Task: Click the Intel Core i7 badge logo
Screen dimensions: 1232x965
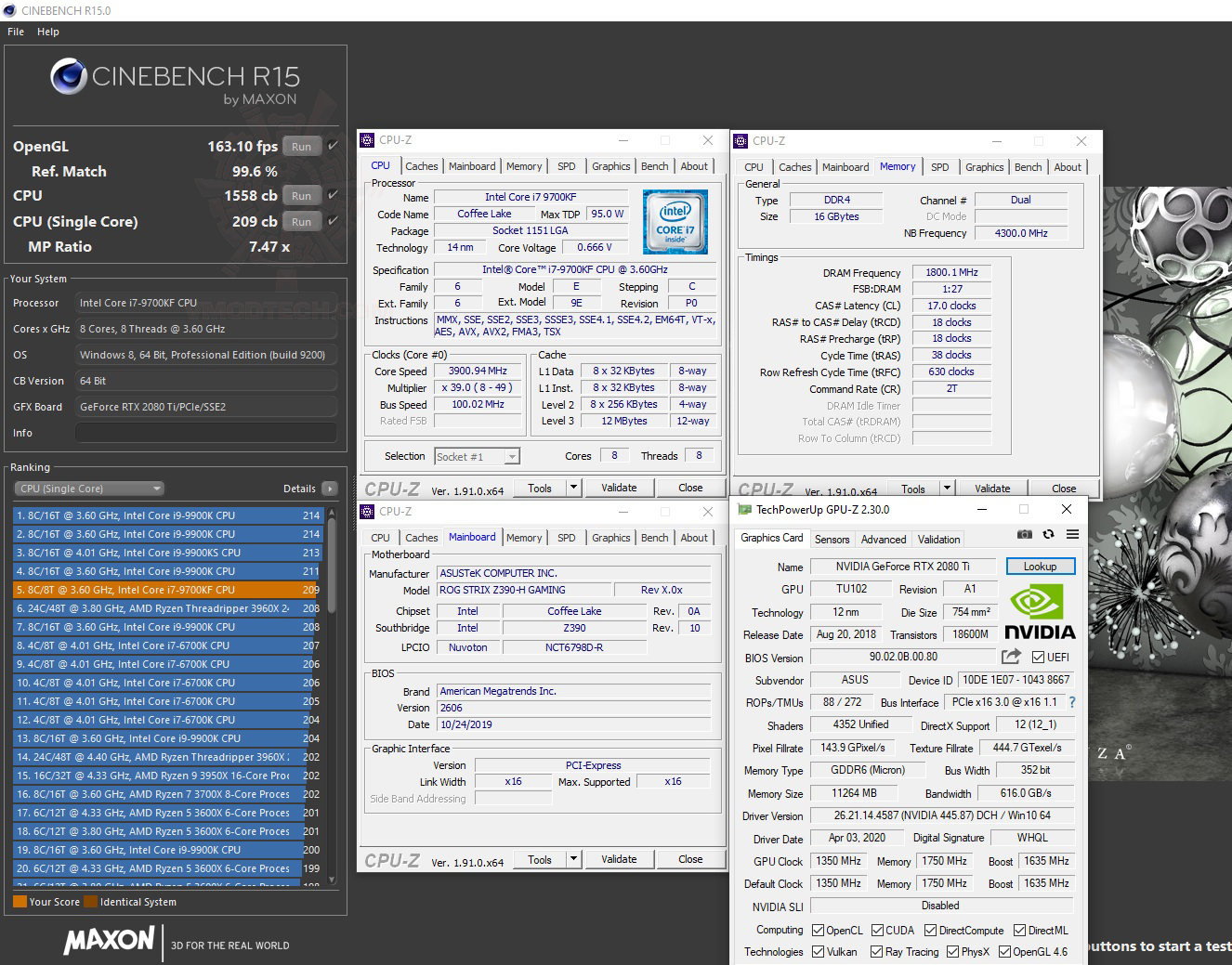Action: pyautogui.click(x=675, y=221)
